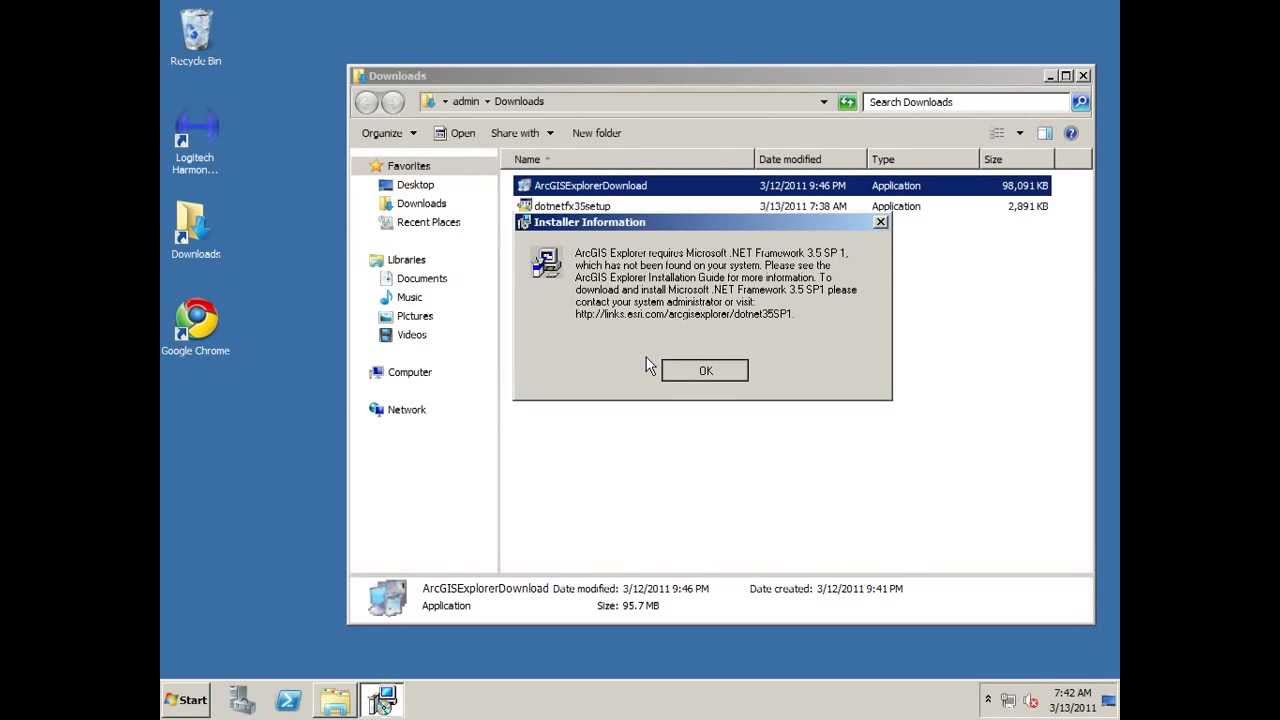Open Windows Explorer taskbar button

335,700
